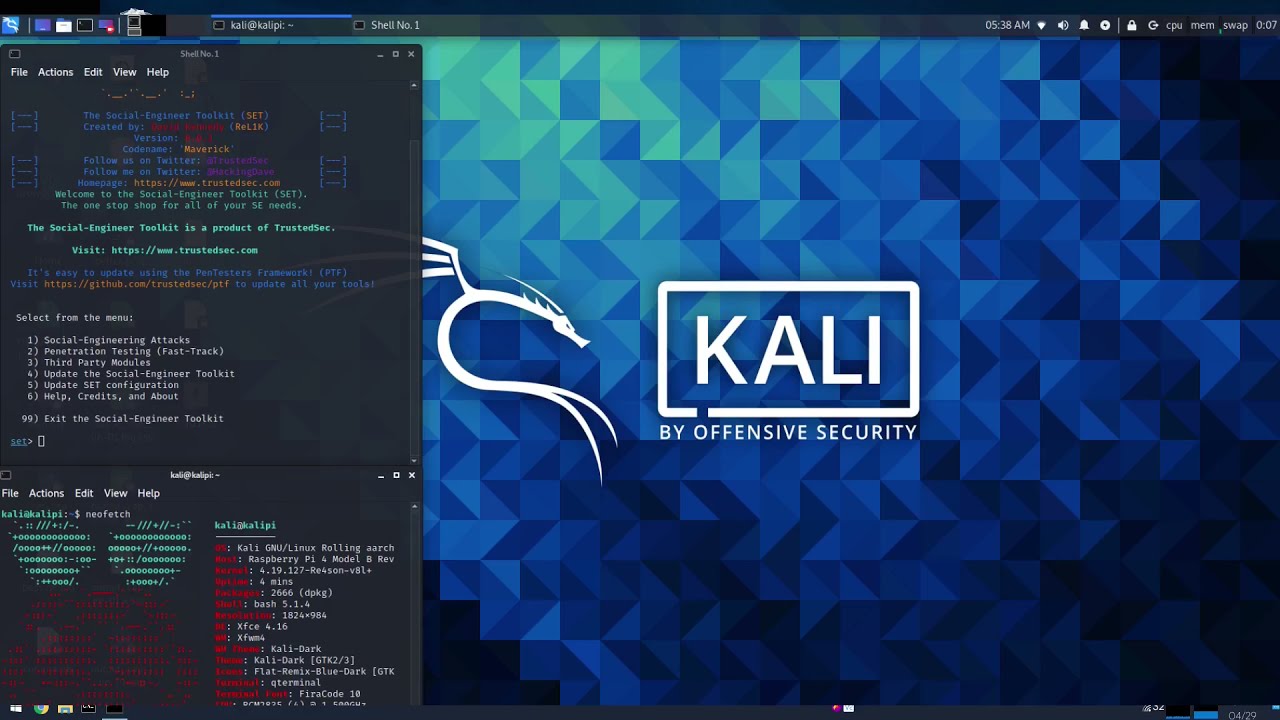The height and width of the screenshot is (720, 1280).
Task: Click the log out icon
Action: click(x=1153, y=25)
